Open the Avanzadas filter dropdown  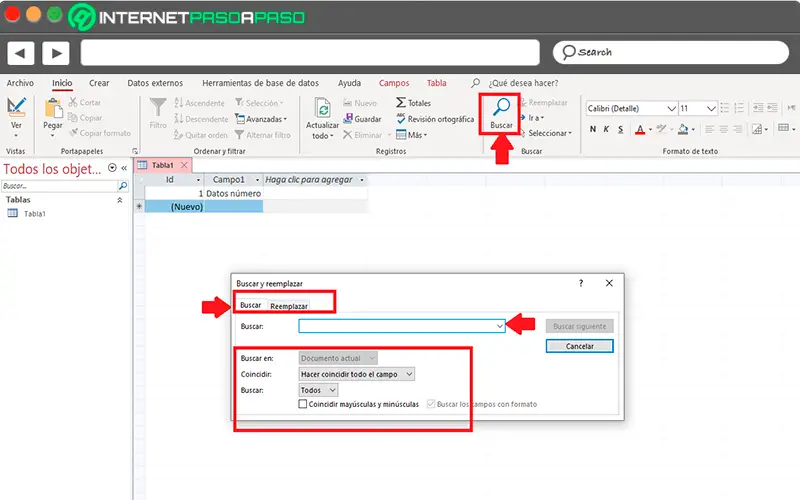(x=261, y=119)
